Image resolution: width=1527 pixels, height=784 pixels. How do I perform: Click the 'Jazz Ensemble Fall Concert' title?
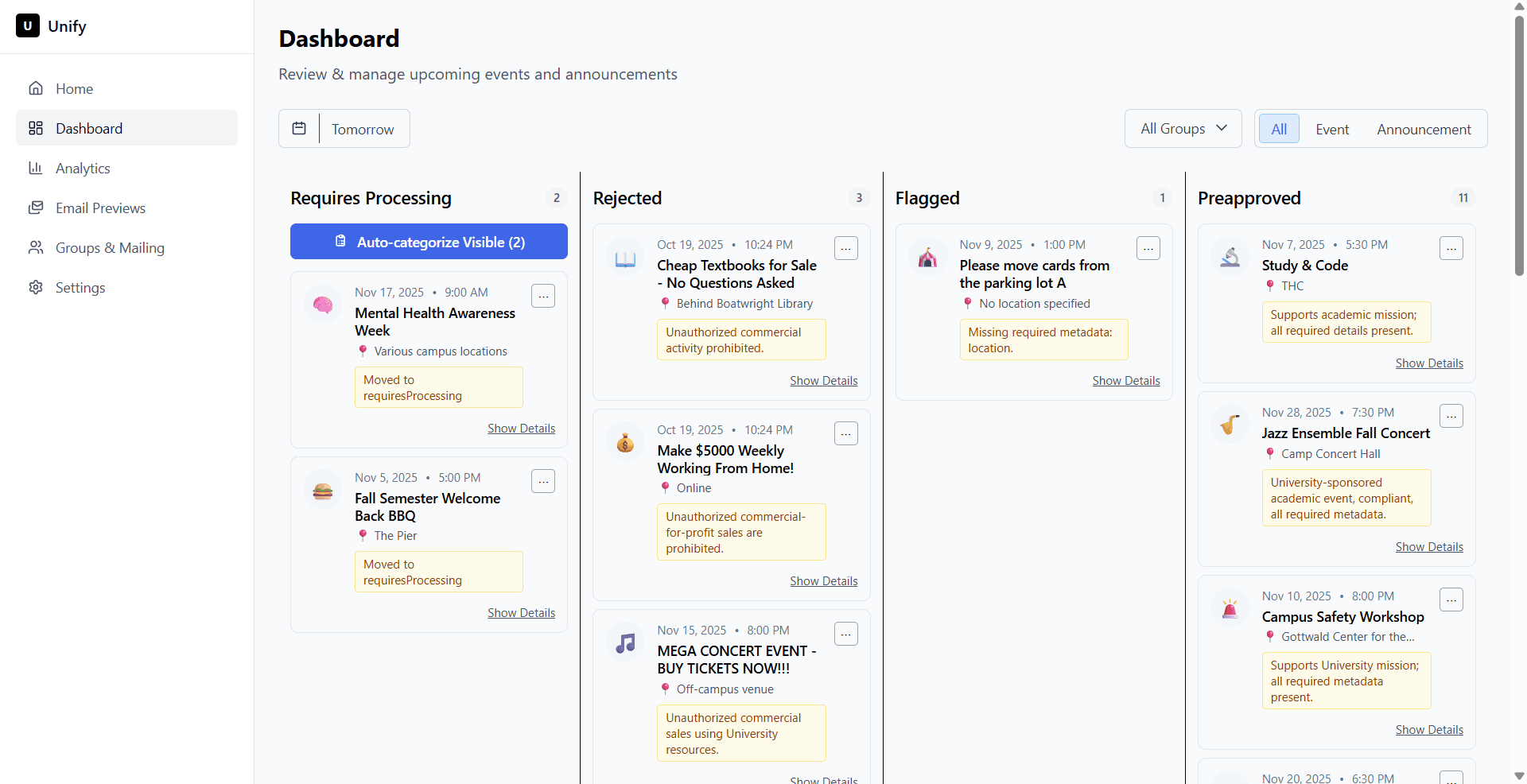(1346, 433)
